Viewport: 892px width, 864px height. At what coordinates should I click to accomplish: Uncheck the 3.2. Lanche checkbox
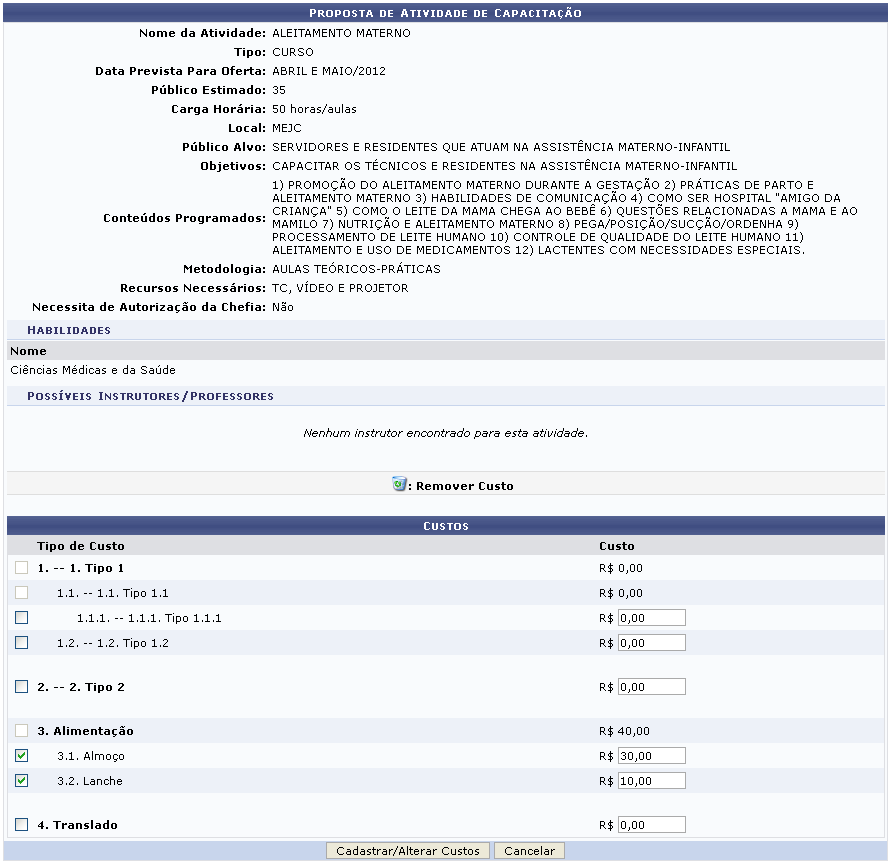(22, 781)
